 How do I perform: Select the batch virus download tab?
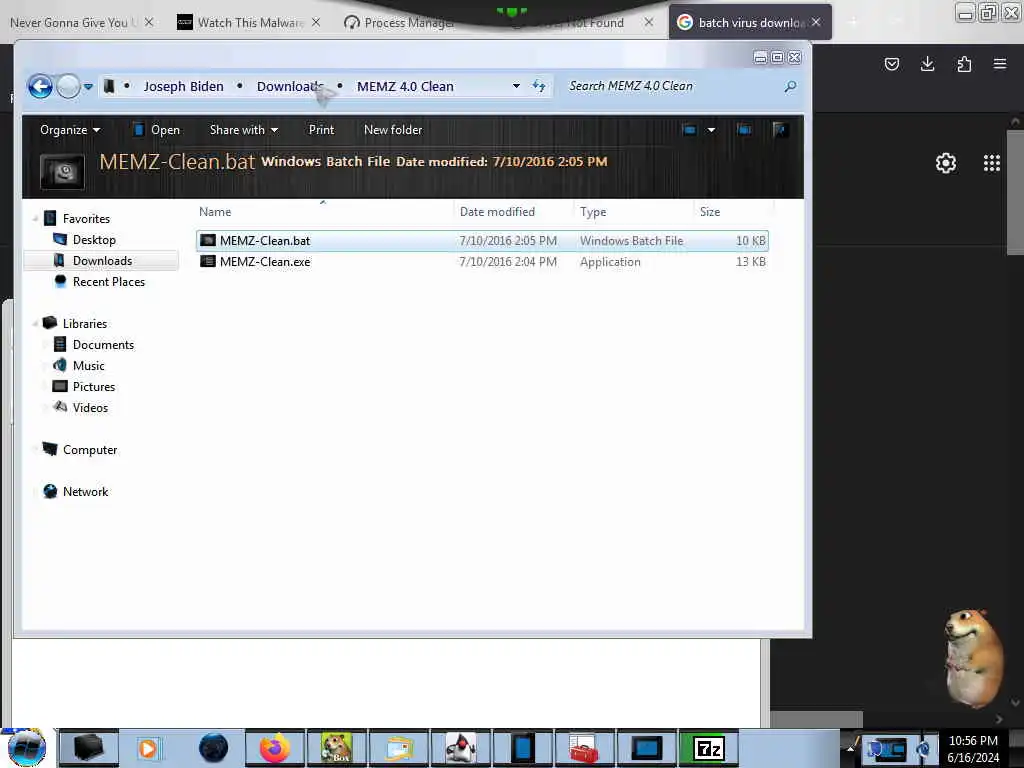tap(751, 23)
